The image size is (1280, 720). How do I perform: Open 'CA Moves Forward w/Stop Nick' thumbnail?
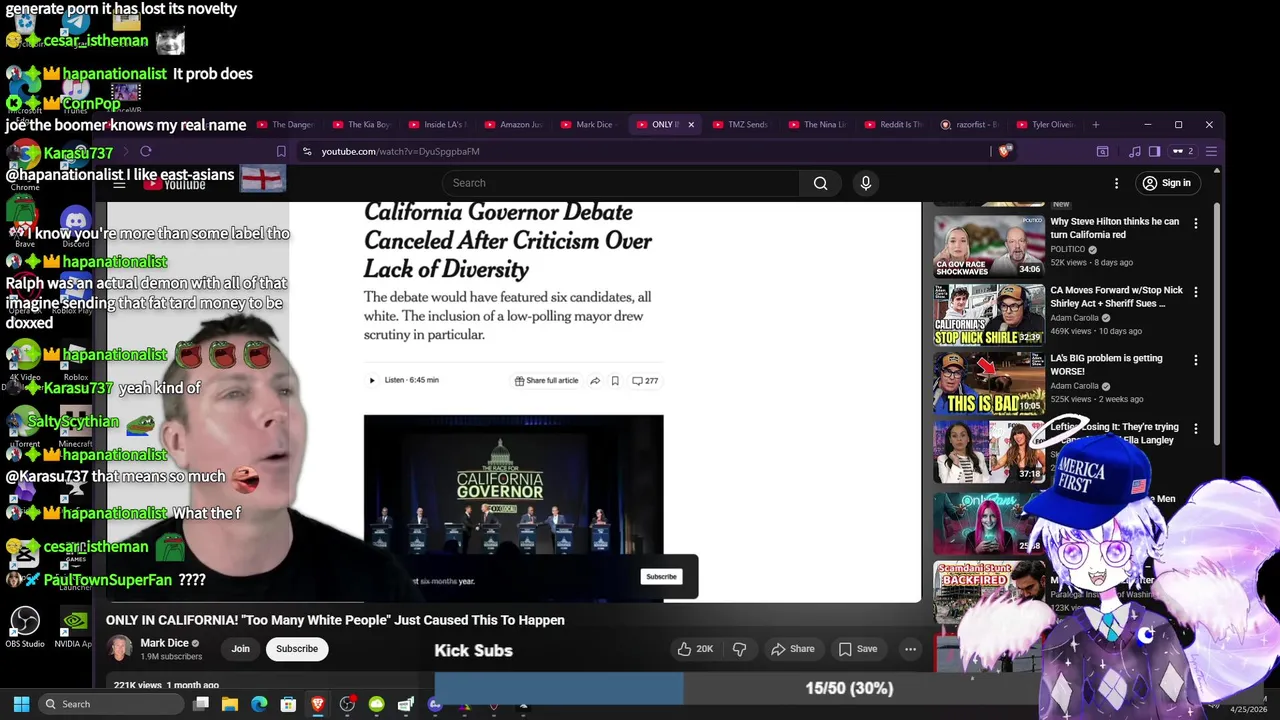click(x=989, y=315)
